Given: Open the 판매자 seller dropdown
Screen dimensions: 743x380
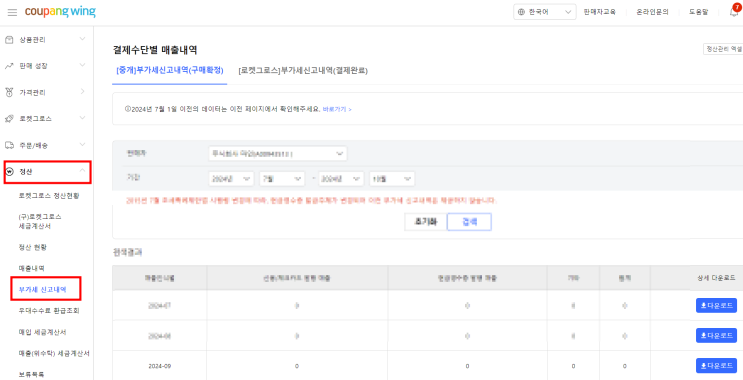Looking at the screenshot, I should click(x=278, y=154).
